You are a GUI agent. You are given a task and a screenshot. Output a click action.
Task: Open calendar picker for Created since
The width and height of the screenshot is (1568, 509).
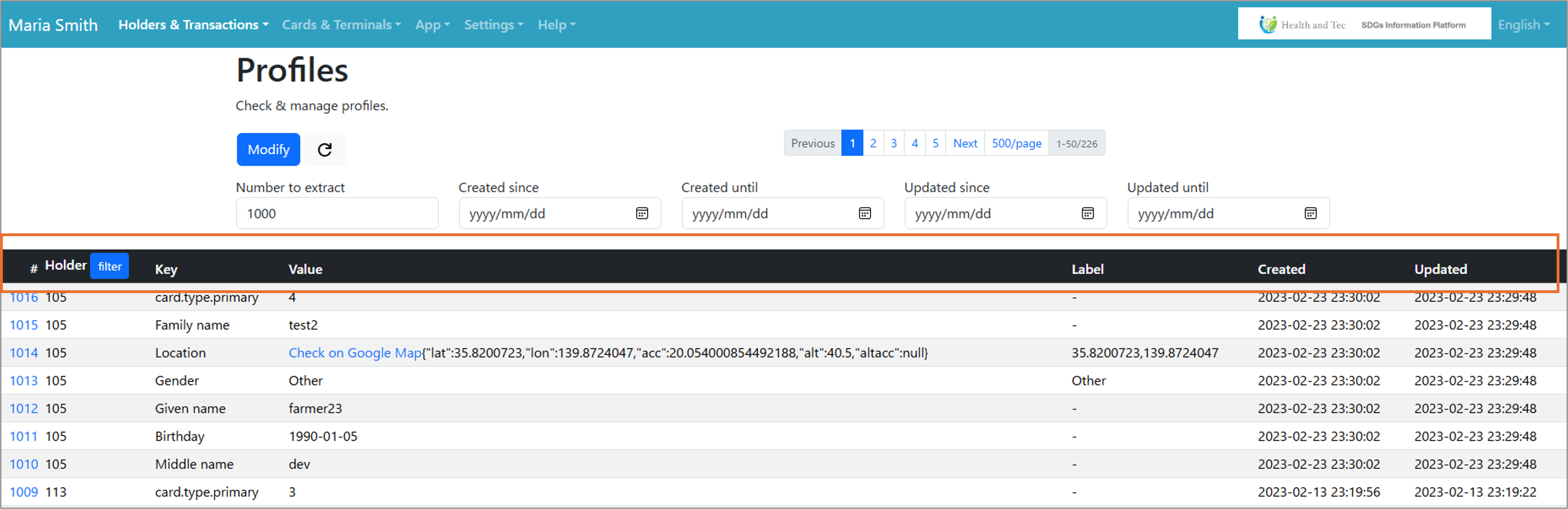pyautogui.click(x=642, y=214)
